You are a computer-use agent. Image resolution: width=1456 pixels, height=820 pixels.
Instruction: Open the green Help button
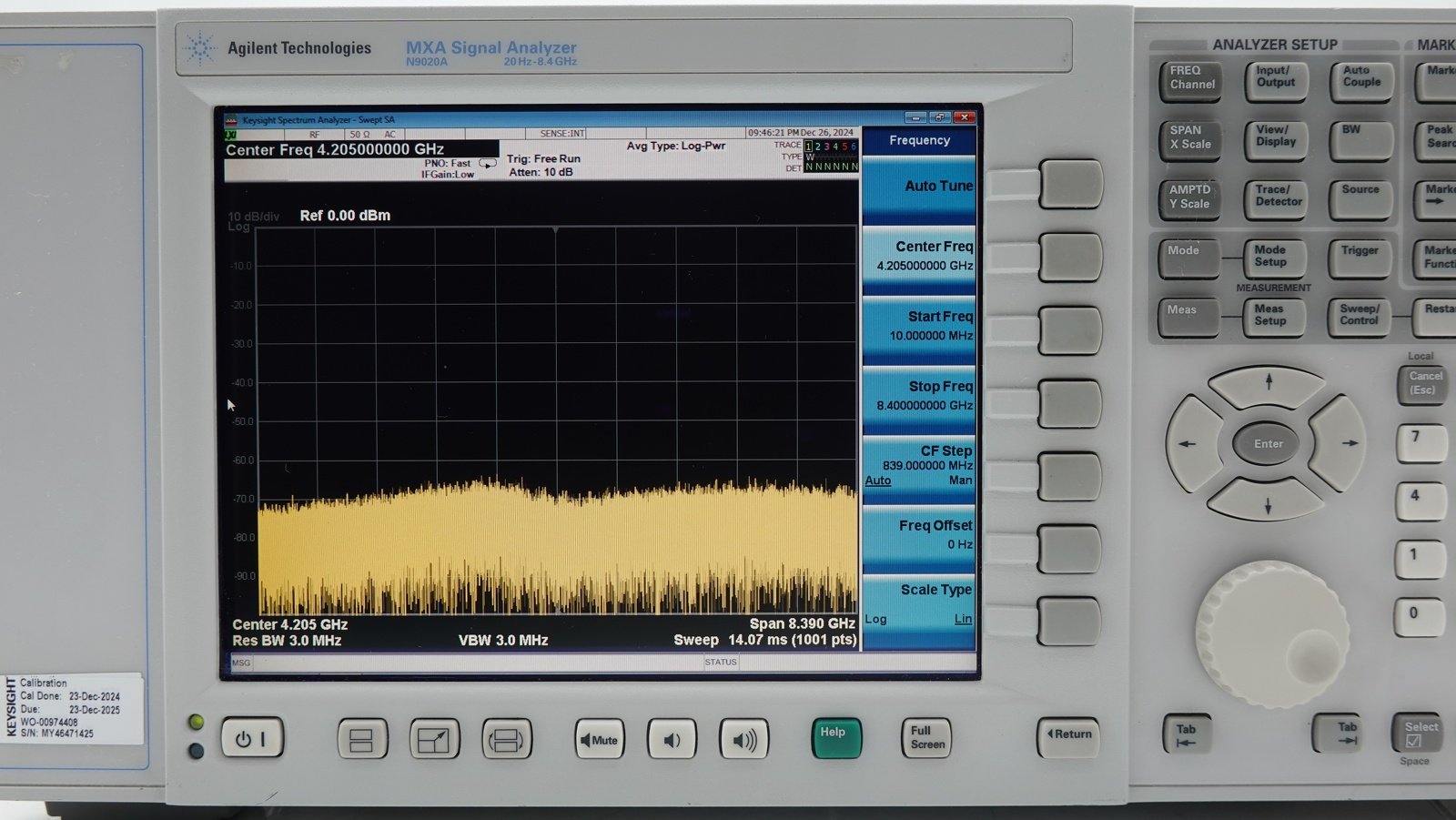point(835,738)
